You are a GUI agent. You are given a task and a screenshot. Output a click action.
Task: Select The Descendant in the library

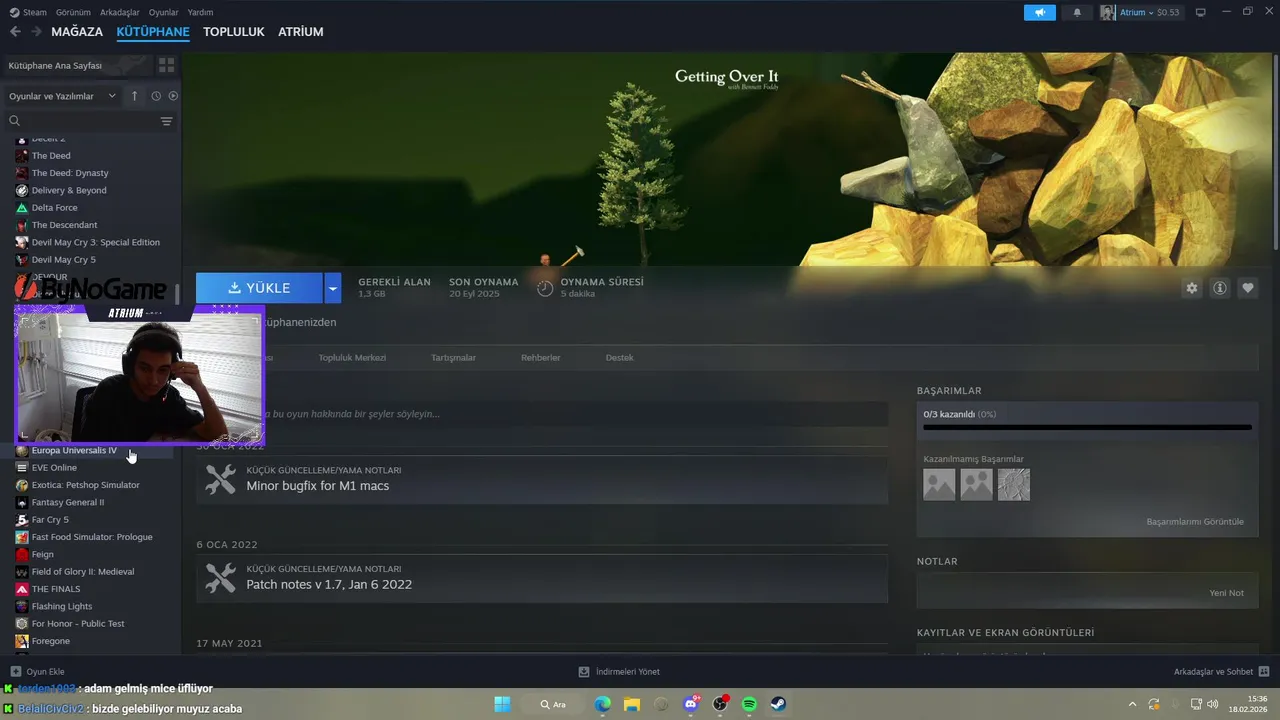point(64,225)
